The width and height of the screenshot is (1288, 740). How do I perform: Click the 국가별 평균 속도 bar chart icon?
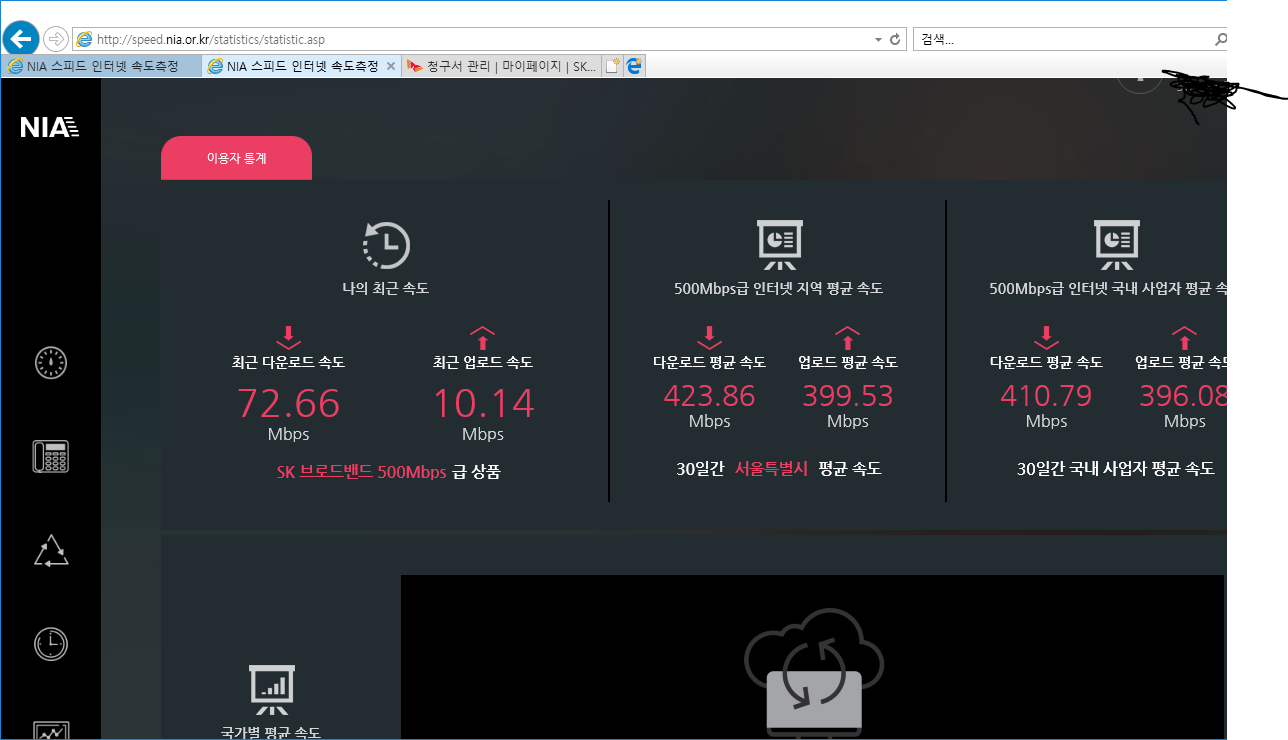click(x=271, y=689)
